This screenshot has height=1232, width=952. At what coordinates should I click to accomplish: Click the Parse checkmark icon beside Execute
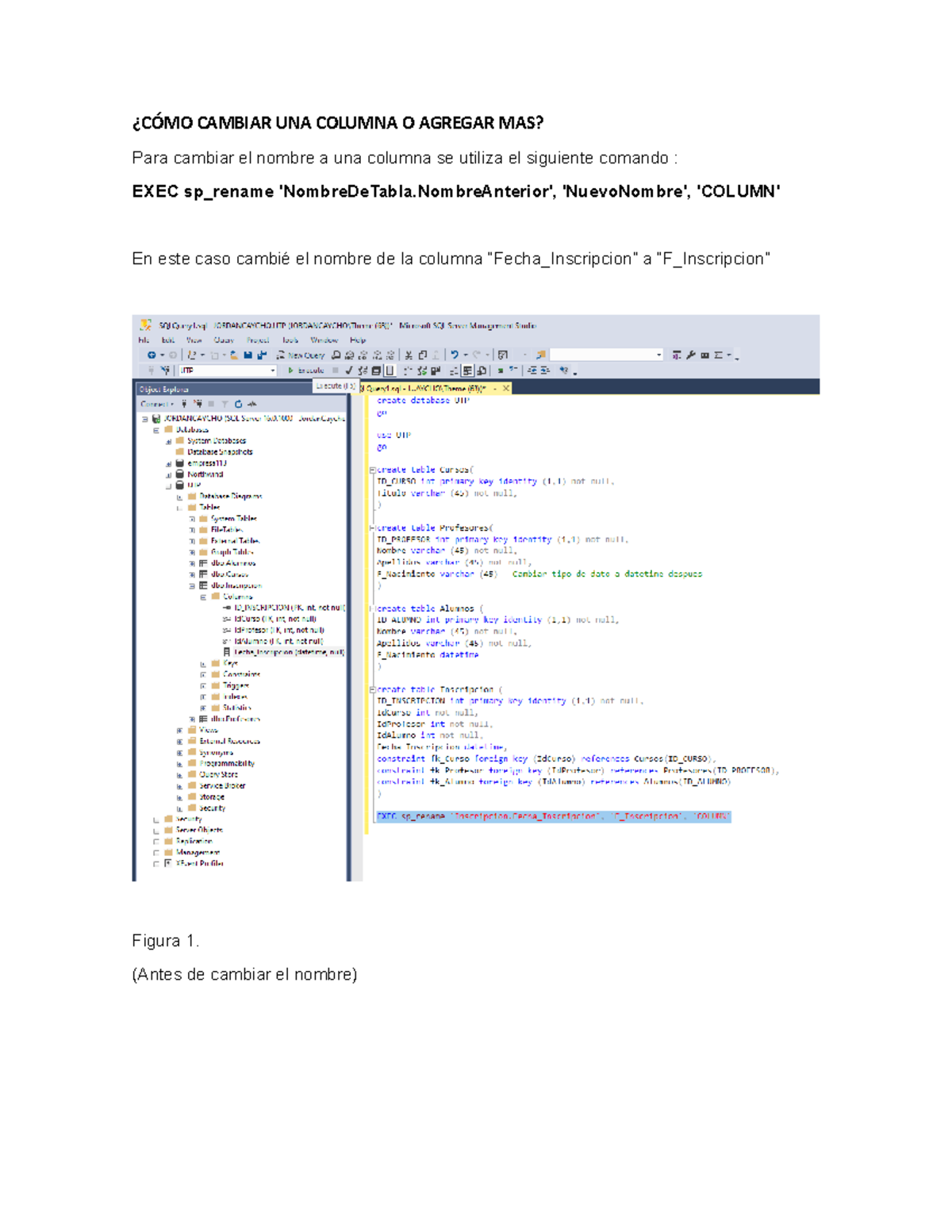[x=348, y=370]
